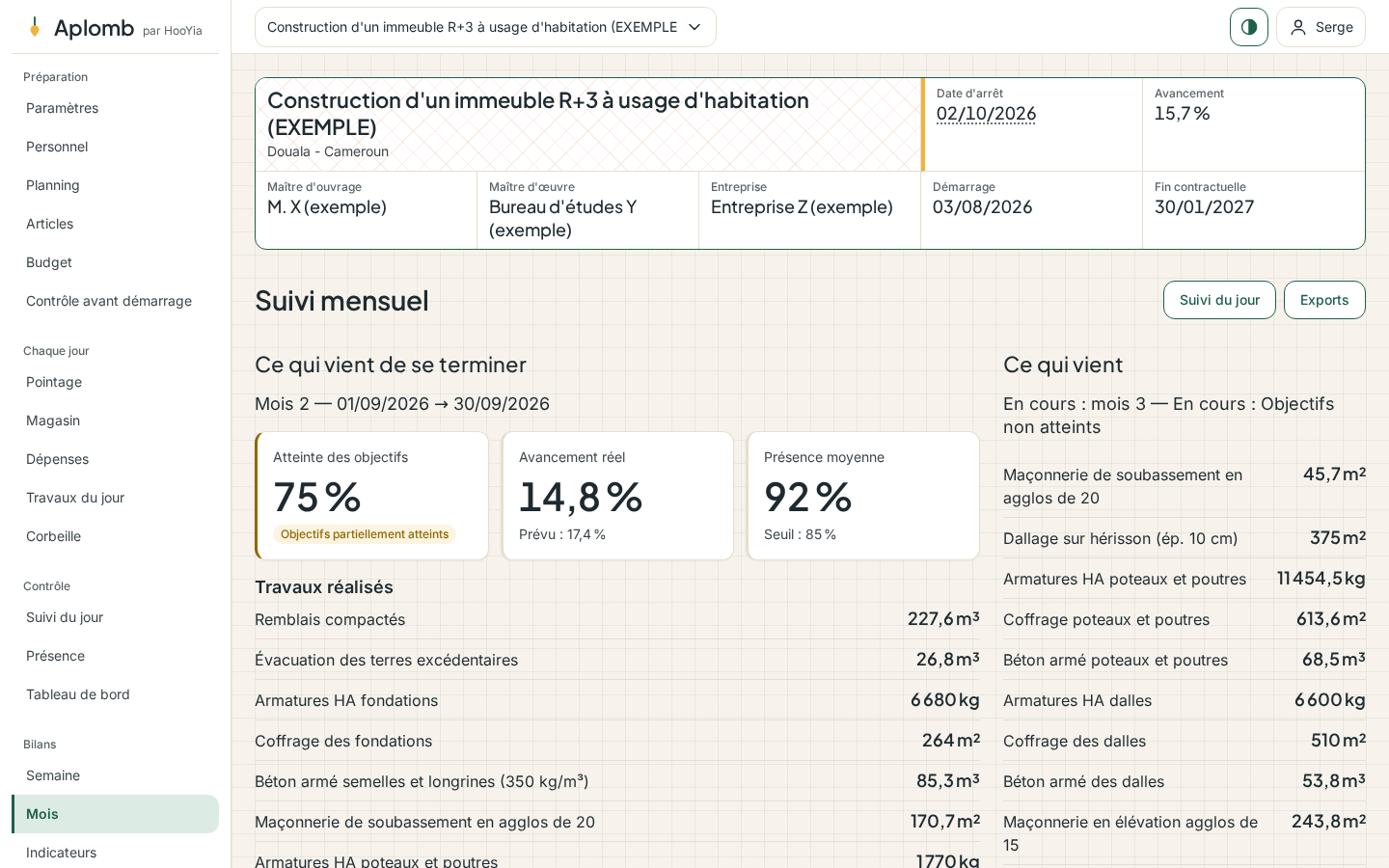Go to the Présence page
This screenshot has width=1389, height=868.
point(115,656)
